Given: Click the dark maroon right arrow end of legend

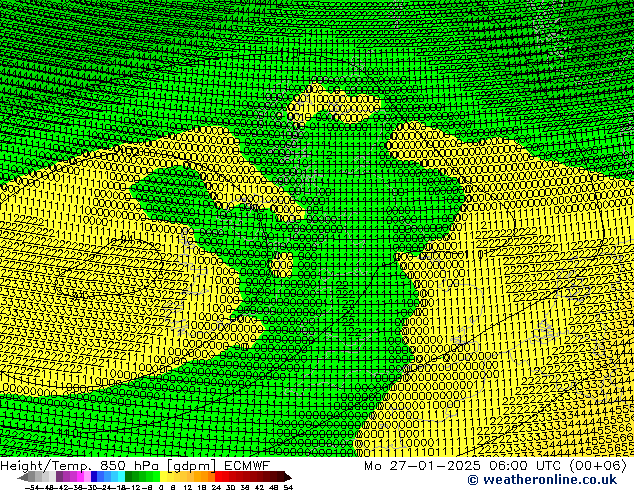Looking at the screenshot, I should tap(288, 477).
